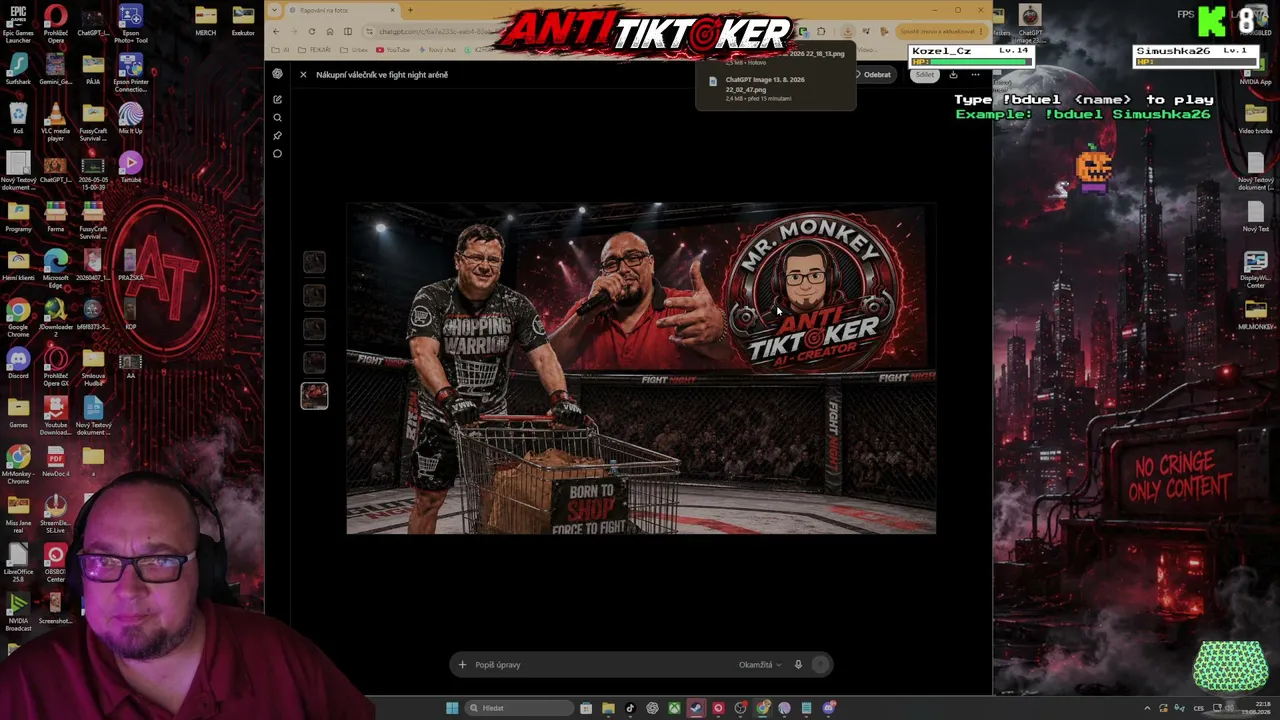Open the Nový chat bookmark
This screenshot has height=720, width=1280.
click(x=437, y=50)
